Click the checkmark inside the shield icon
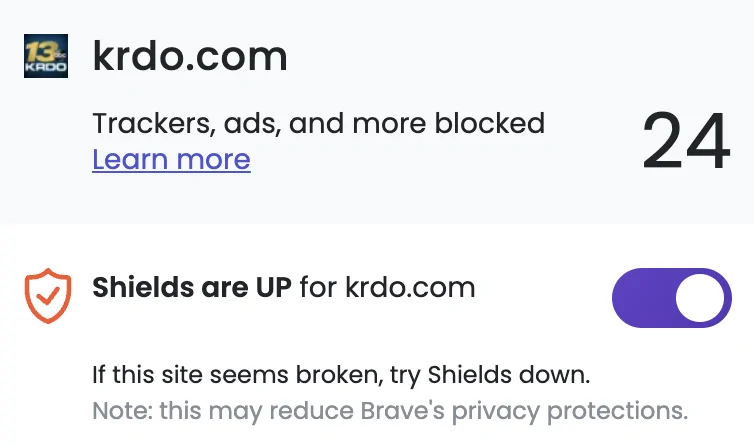This screenshot has width=754, height=446. pyautogui.click(x=46, y=296)
